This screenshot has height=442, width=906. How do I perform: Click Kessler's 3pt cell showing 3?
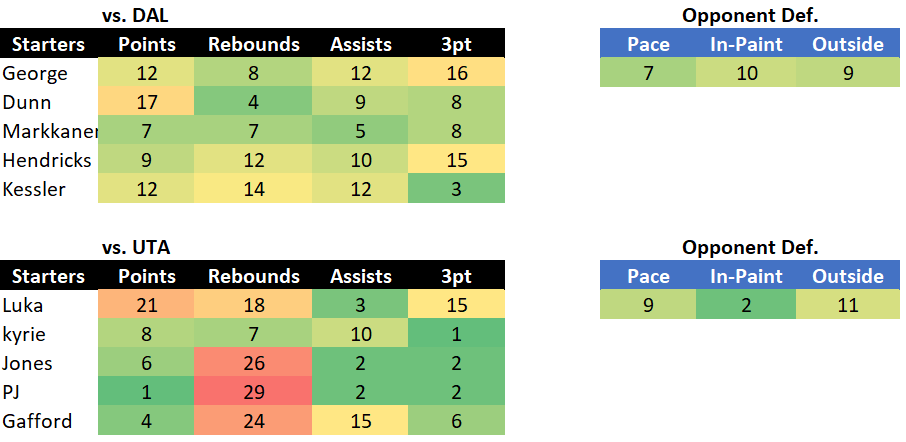click(456, 188)
